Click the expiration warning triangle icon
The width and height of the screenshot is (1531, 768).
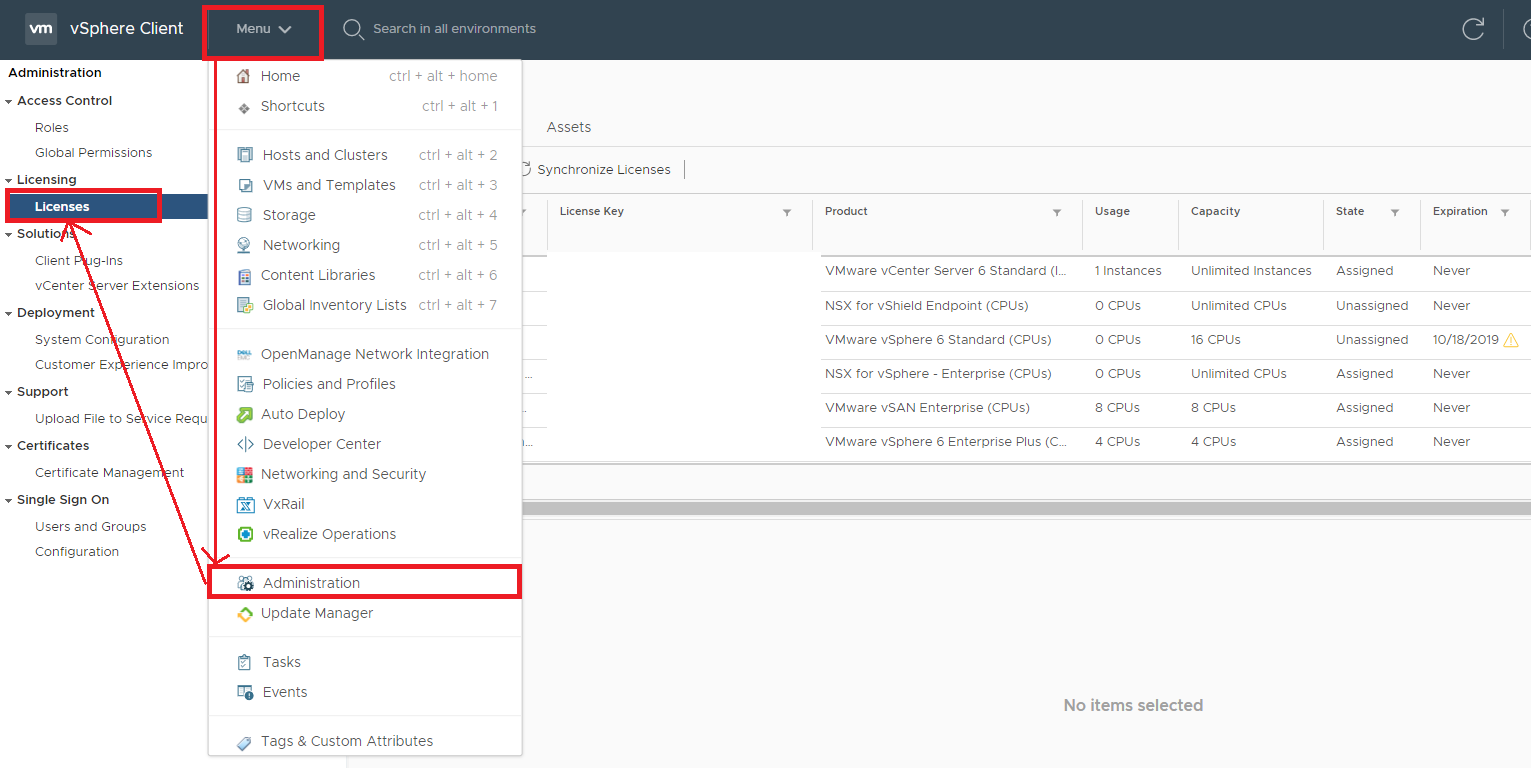point(1511,340)
